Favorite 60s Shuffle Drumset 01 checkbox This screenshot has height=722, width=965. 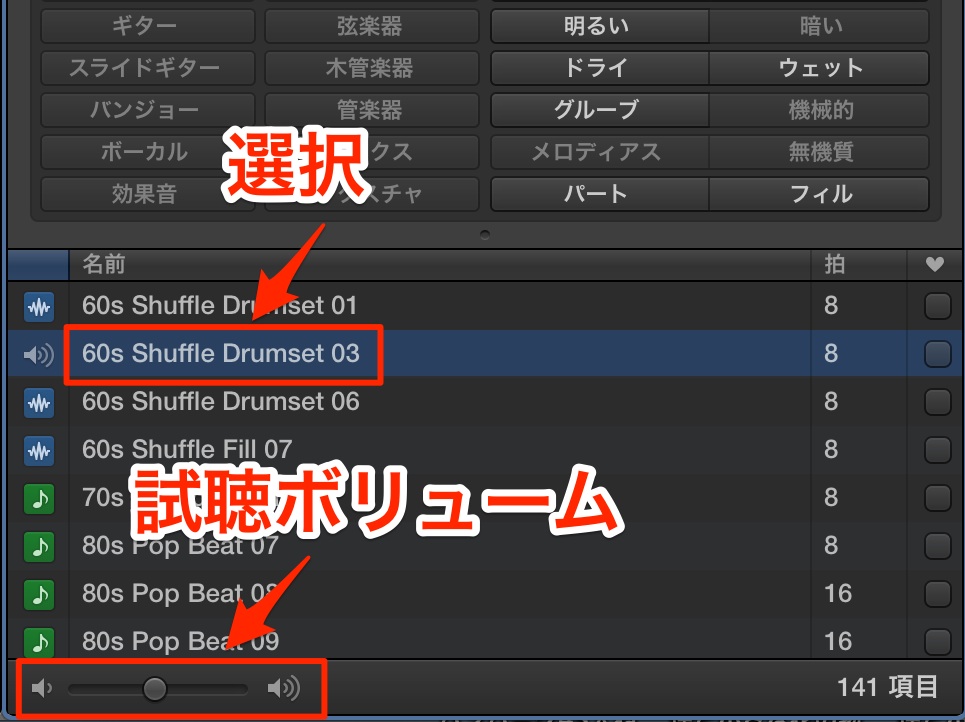point(937,307)
